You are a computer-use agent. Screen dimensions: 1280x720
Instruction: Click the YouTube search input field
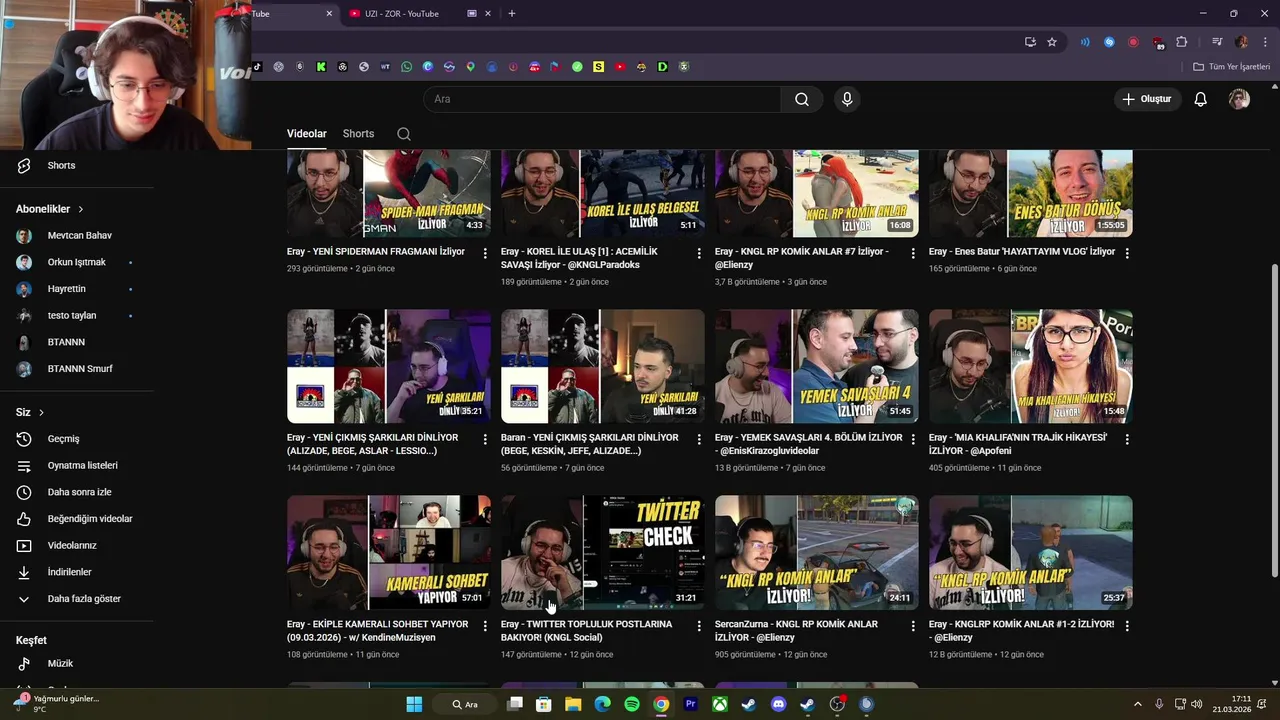coord(602,99)
